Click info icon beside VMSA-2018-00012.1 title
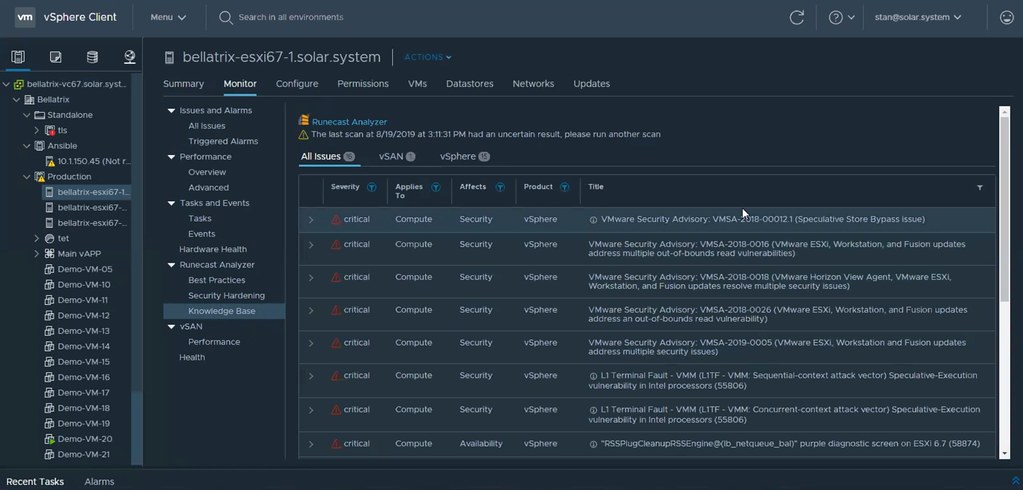 tap(593, 220)
